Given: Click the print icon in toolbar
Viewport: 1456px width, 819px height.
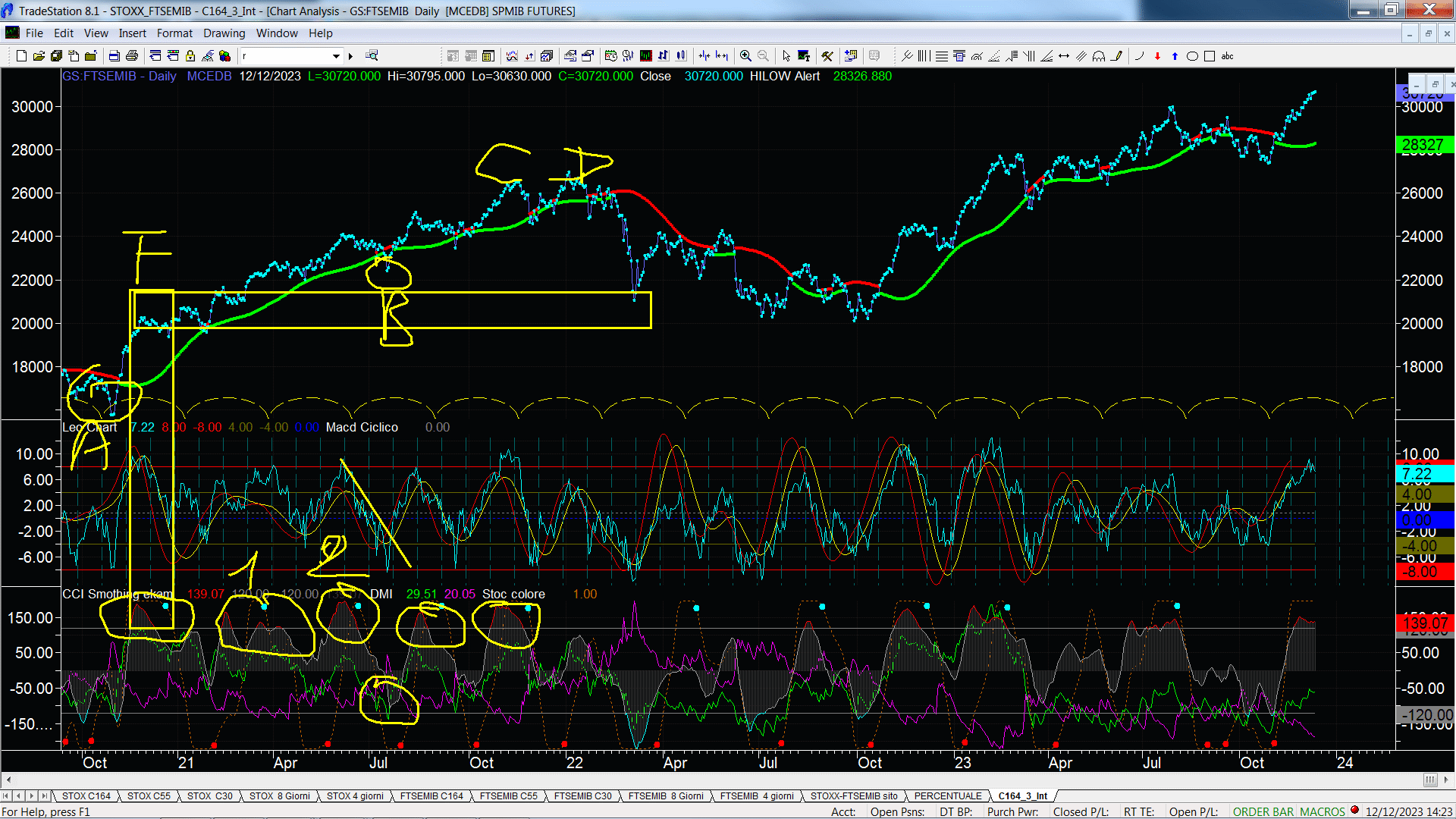Looking at the screenshot, I should pos(132,56).
